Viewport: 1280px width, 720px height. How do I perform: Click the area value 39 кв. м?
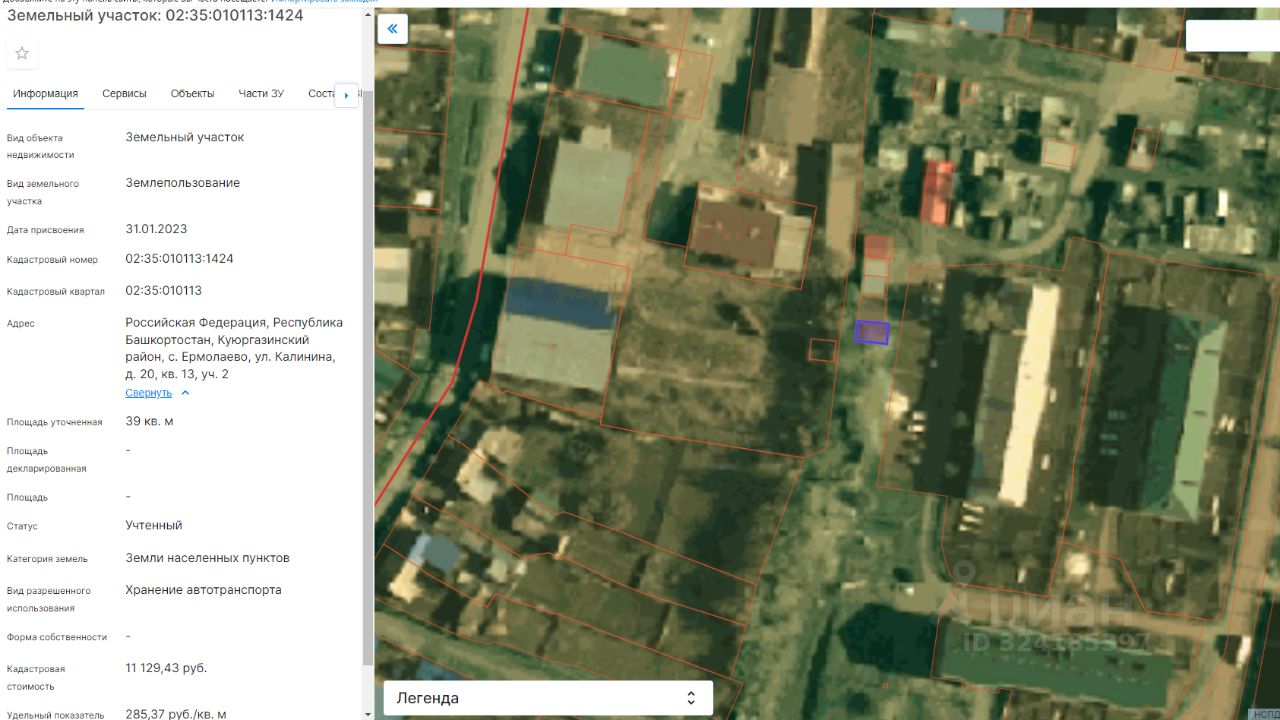point(149,421)
